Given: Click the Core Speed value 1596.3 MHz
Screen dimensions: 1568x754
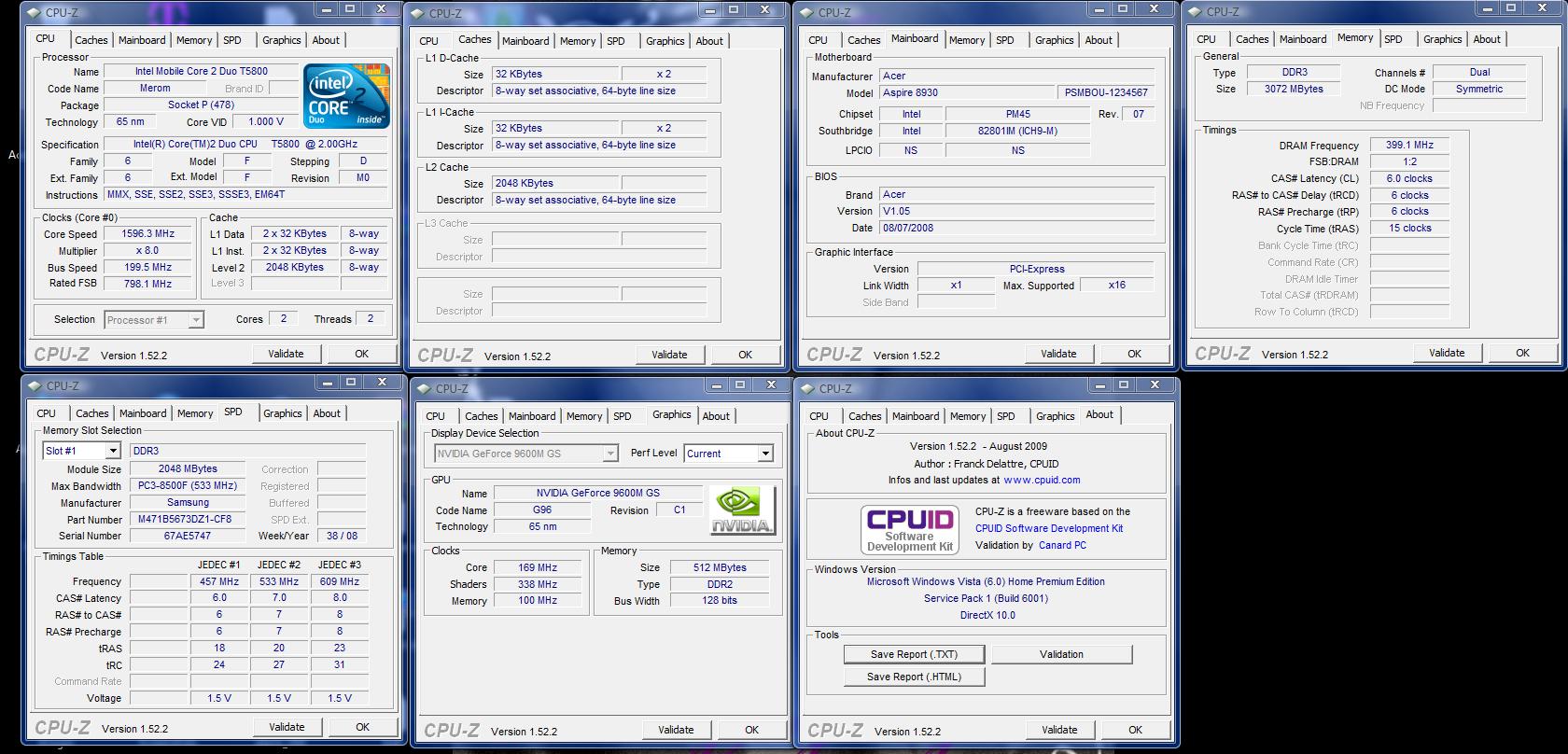Looking at the screenshot, I should (x=148, y=234).
